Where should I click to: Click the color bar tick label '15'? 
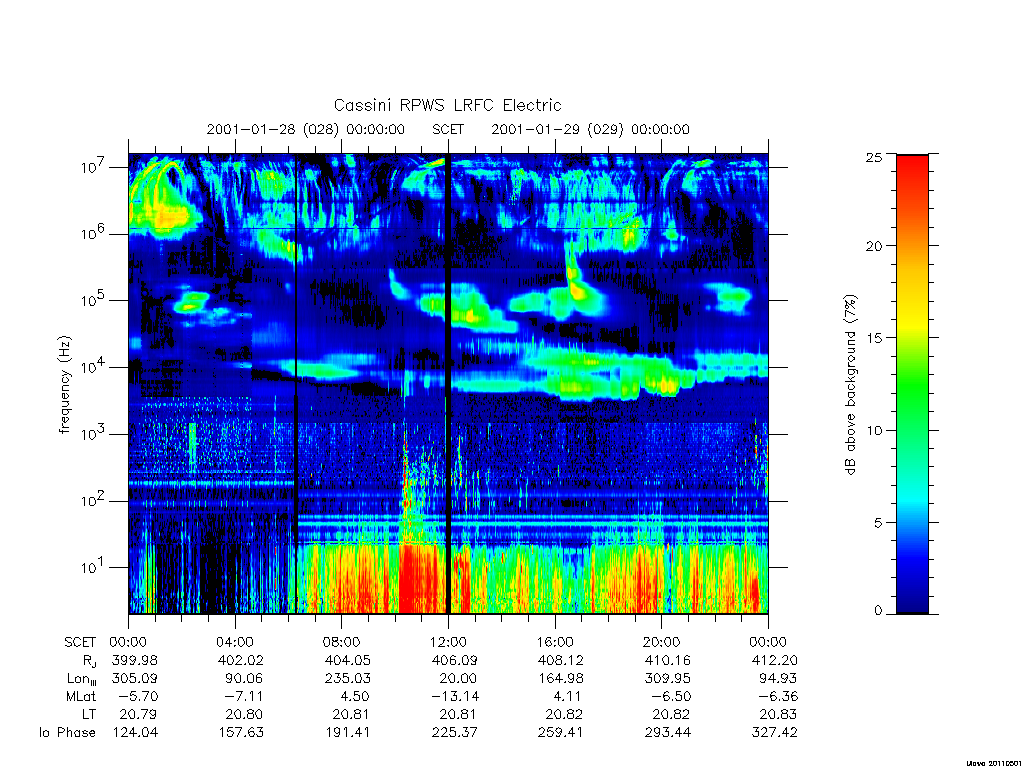tap(874, 338)
